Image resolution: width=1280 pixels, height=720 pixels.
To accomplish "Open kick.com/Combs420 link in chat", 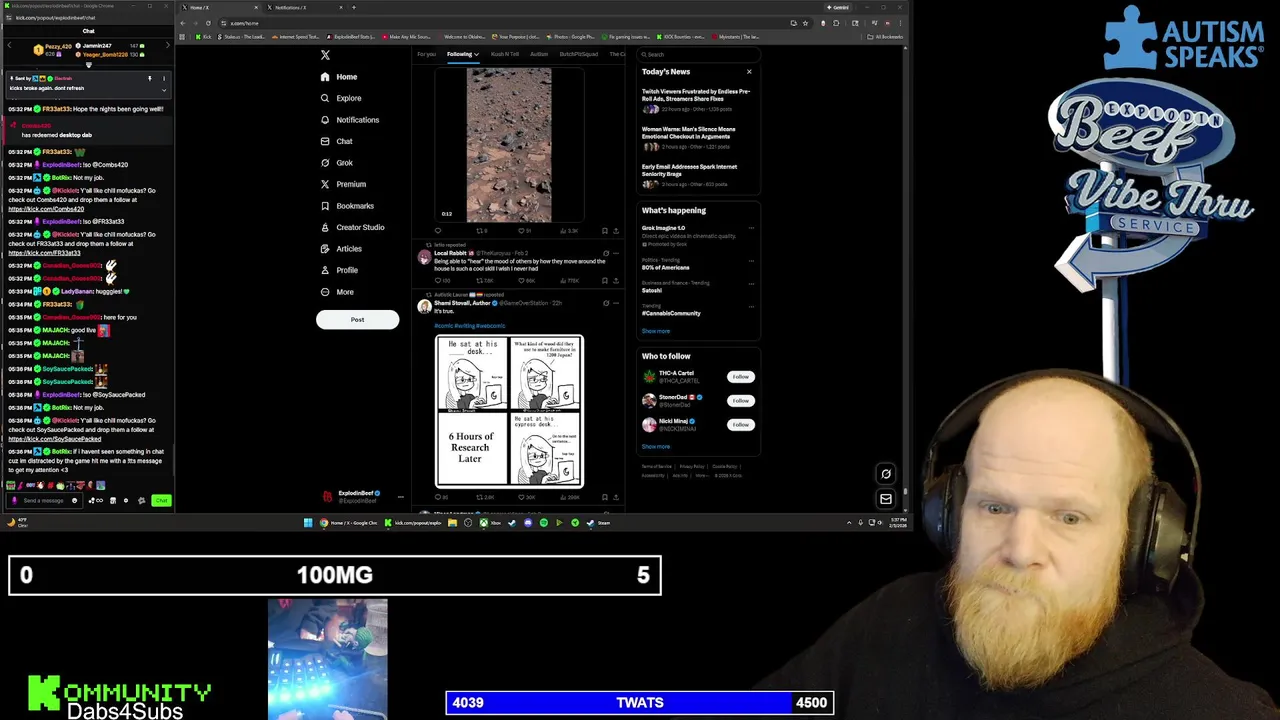I will [x=46, y=209].
